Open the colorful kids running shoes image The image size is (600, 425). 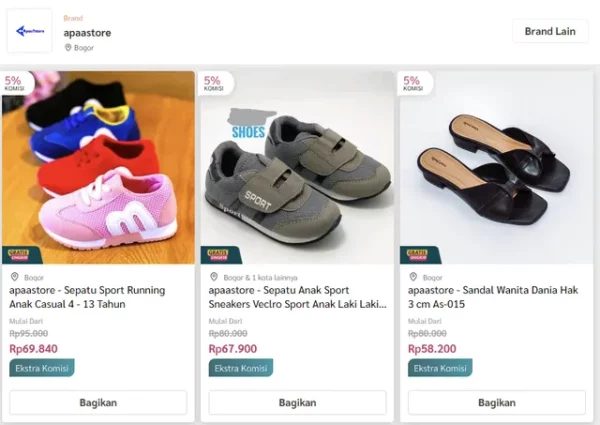pyautogui.click(x=98, y=165)
